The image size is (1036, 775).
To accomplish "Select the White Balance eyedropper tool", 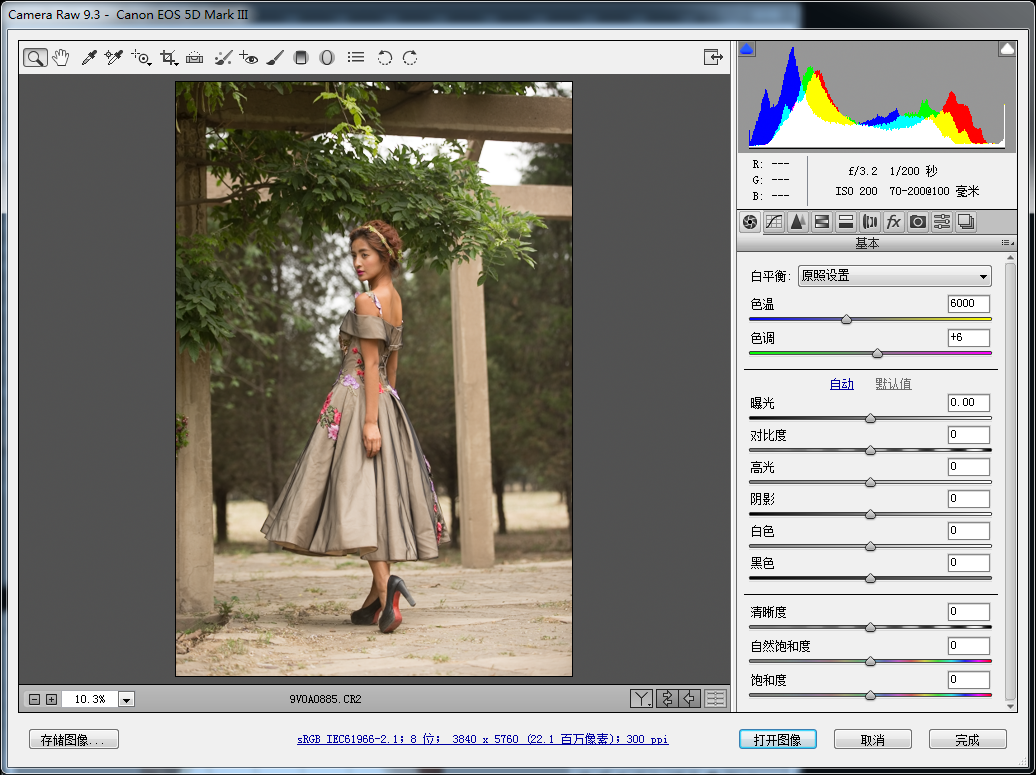I will (89, 57).
